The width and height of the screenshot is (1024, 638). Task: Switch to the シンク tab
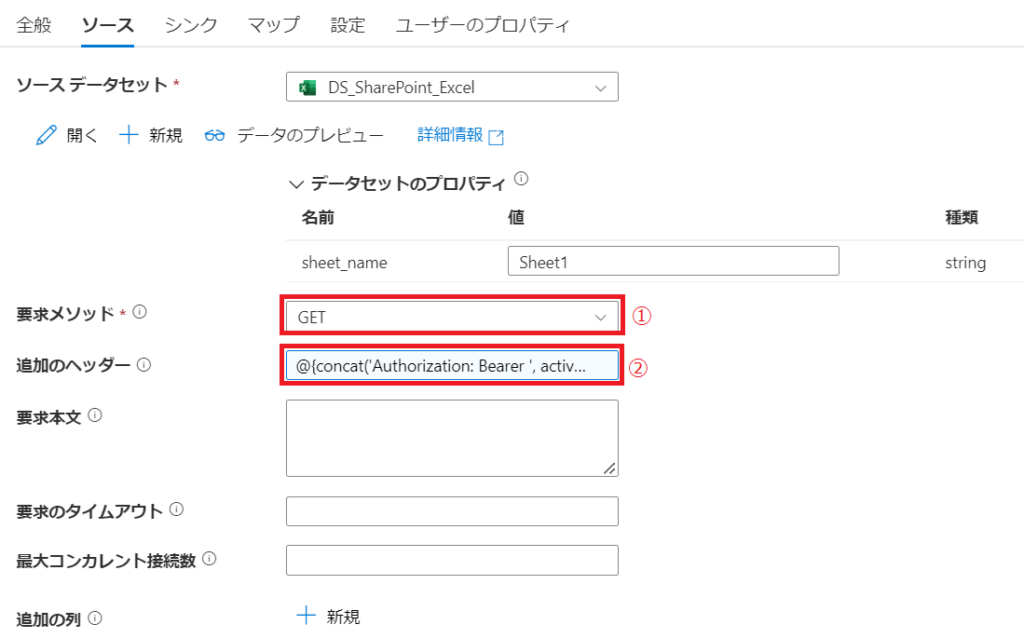[x=191, y=25]
